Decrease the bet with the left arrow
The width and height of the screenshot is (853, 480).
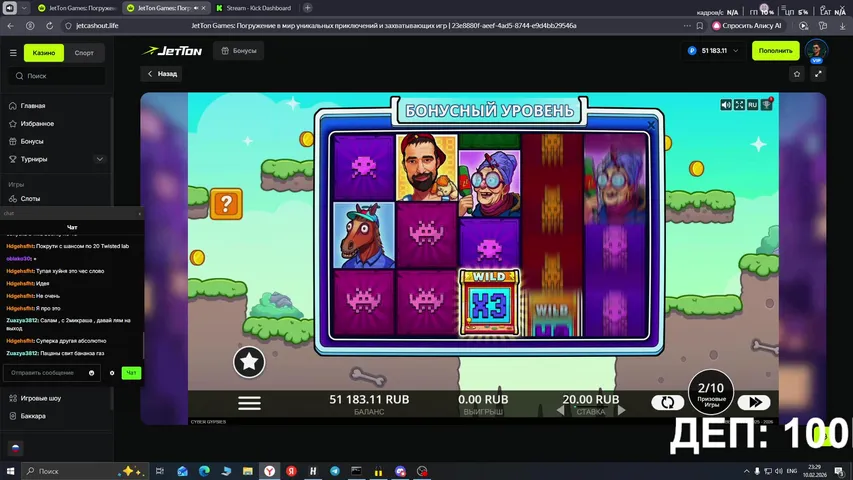[x=559, y=409]
